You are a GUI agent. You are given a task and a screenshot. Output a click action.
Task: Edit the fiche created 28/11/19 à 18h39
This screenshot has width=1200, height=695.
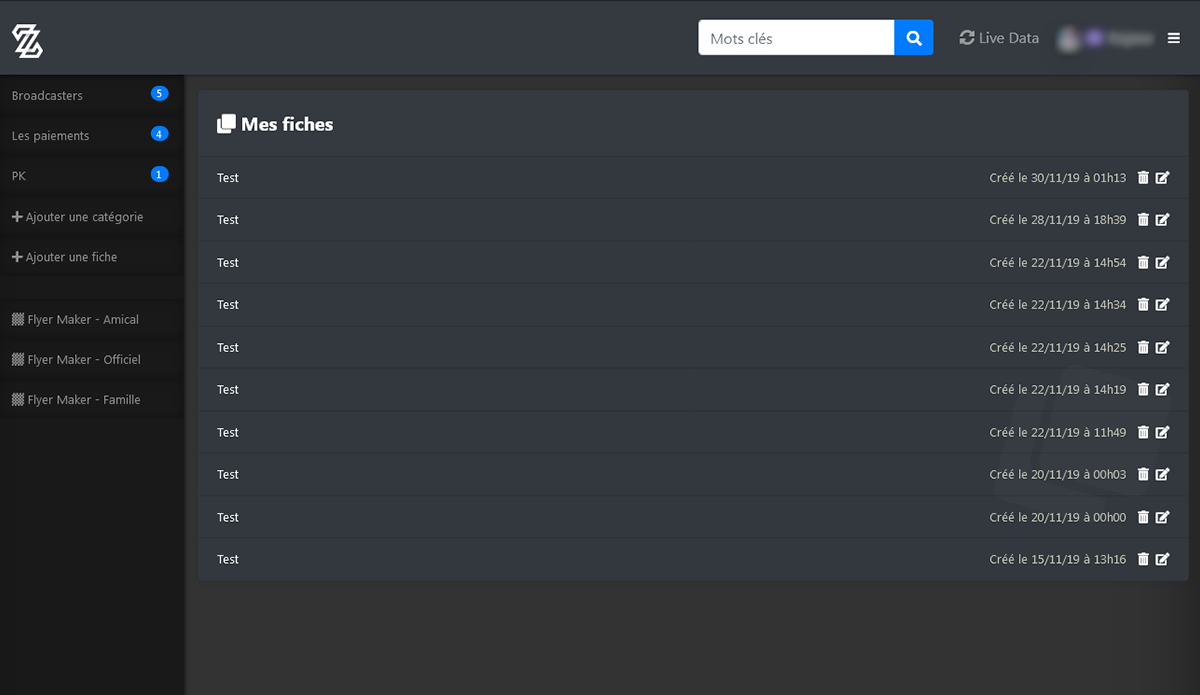coord(1162,220)
